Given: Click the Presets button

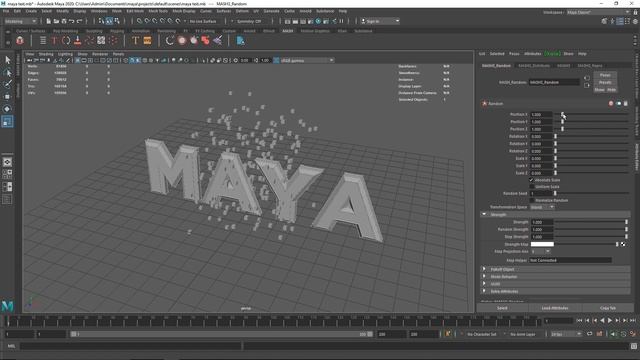Looking at the screenshot, I should click(605, 82).
